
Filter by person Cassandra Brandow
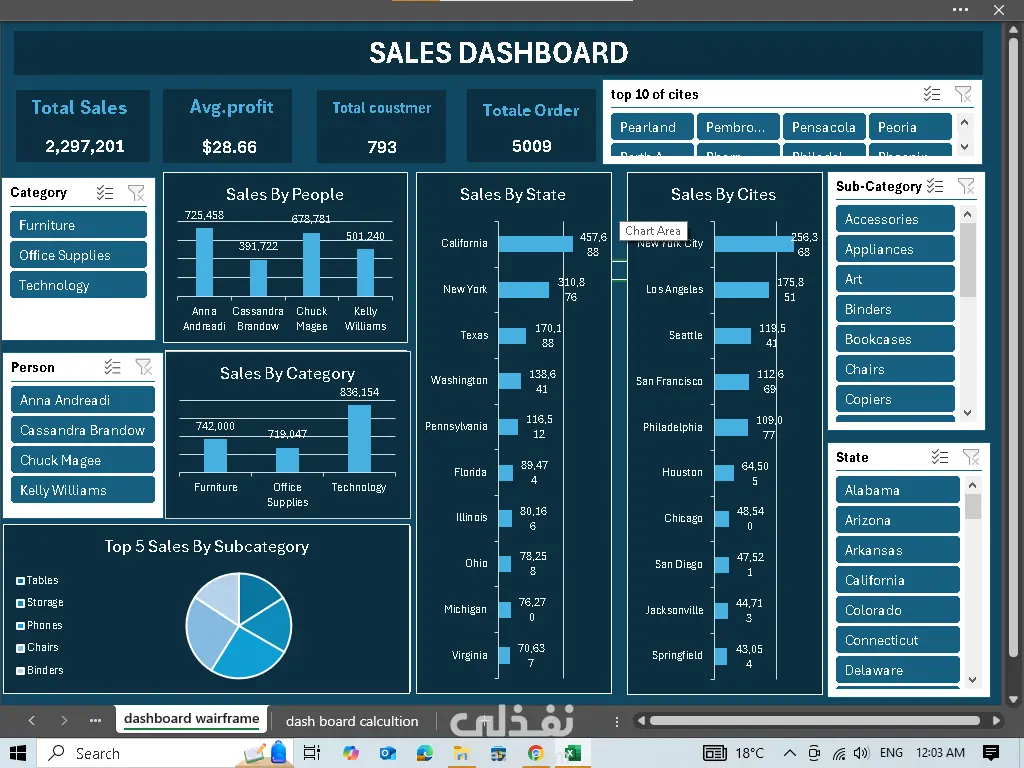pos(83,430)
